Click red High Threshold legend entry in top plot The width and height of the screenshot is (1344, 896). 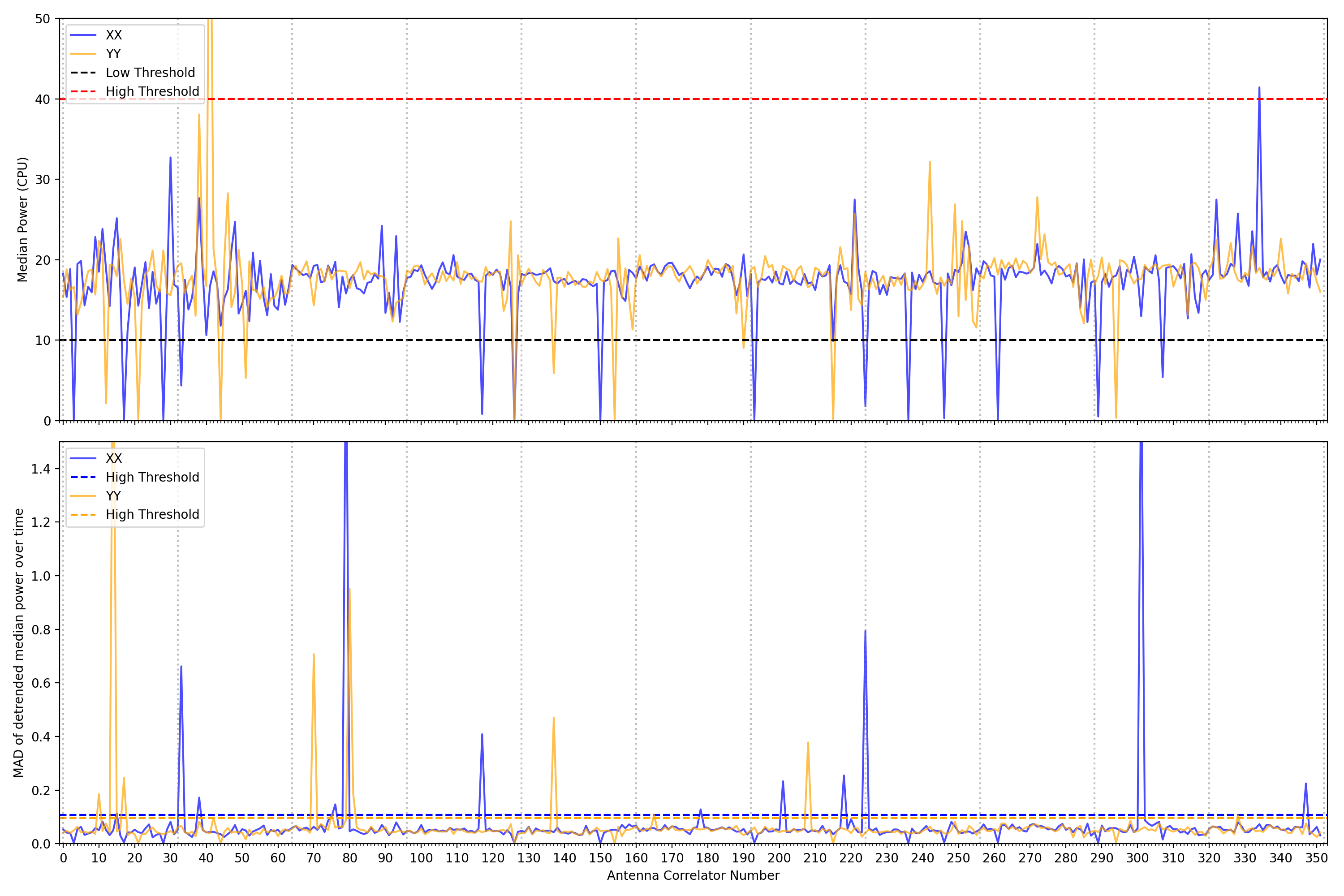coord(152,92)
